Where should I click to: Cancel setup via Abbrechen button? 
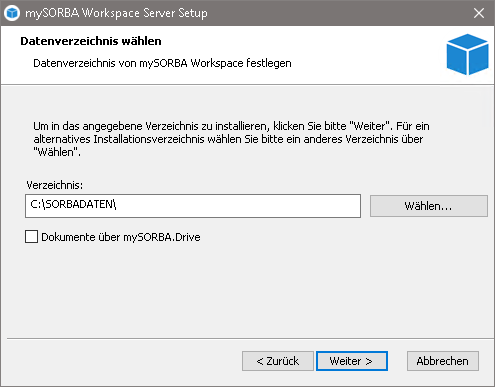tap(443, 361)
